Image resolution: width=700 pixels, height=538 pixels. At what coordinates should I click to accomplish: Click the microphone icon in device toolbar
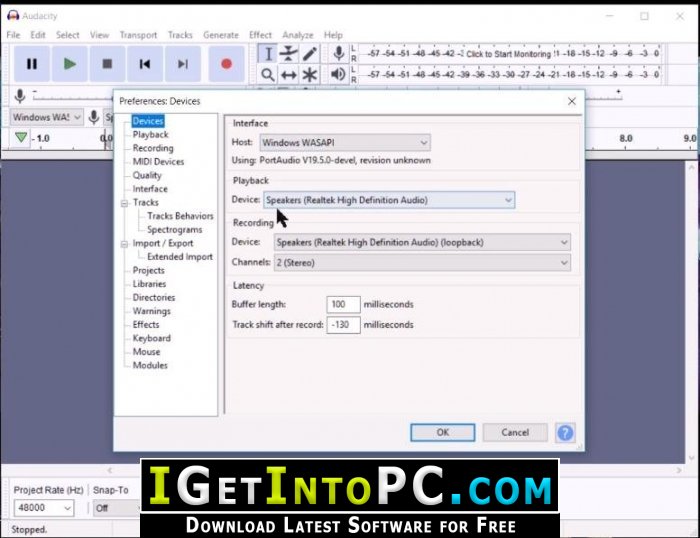94,117
